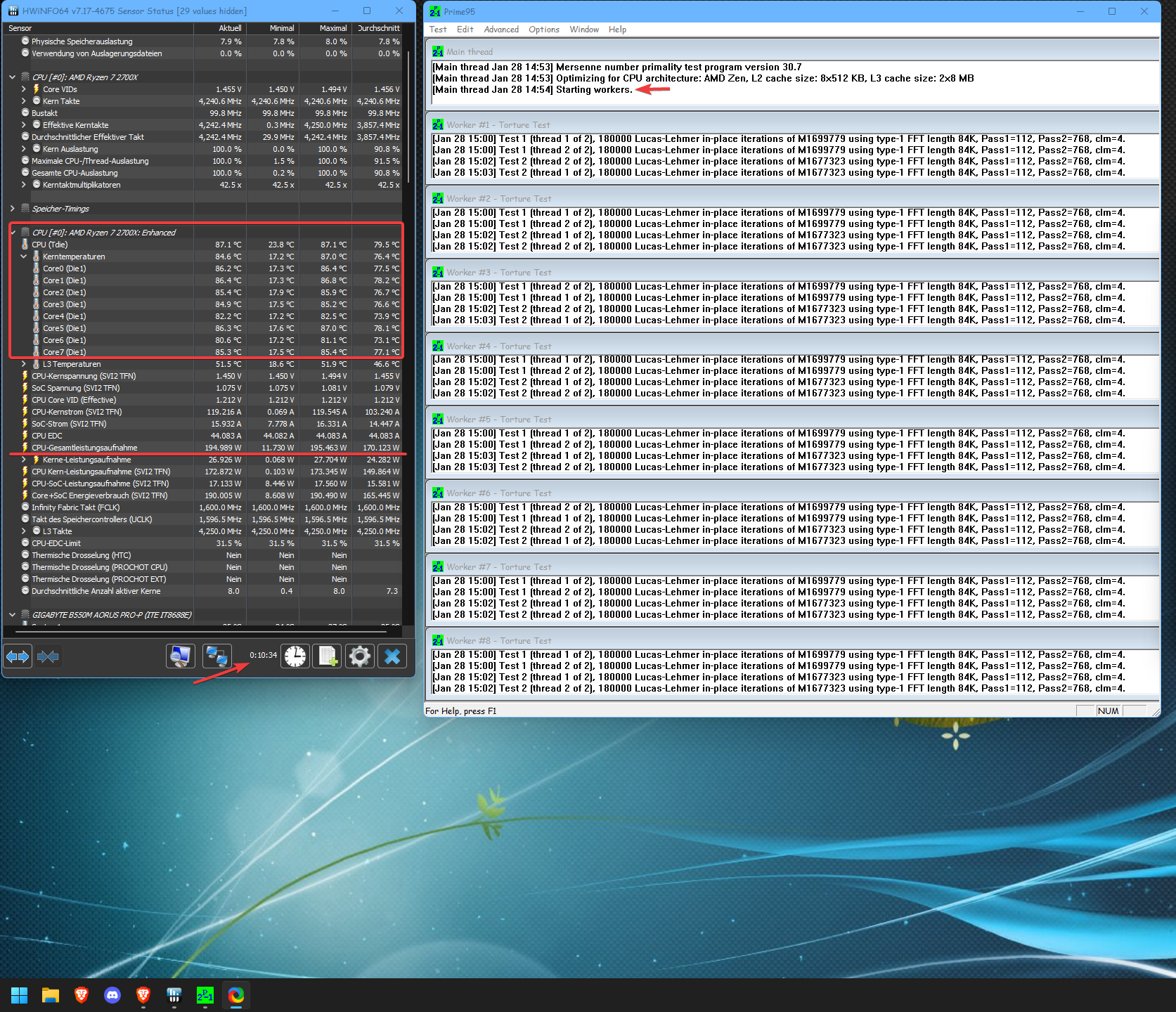Click the collapse sensor columns arrows button
Image resolution: width=1176 pixels, height=1012 pixels.
point(49,656)
